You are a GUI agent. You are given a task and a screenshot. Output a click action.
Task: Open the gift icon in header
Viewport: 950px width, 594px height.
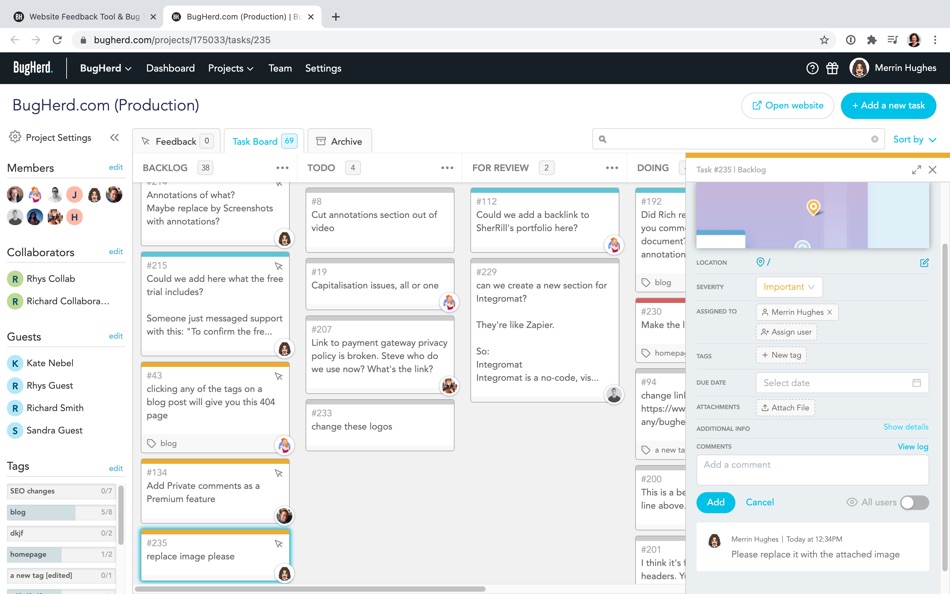click(832, 68)
